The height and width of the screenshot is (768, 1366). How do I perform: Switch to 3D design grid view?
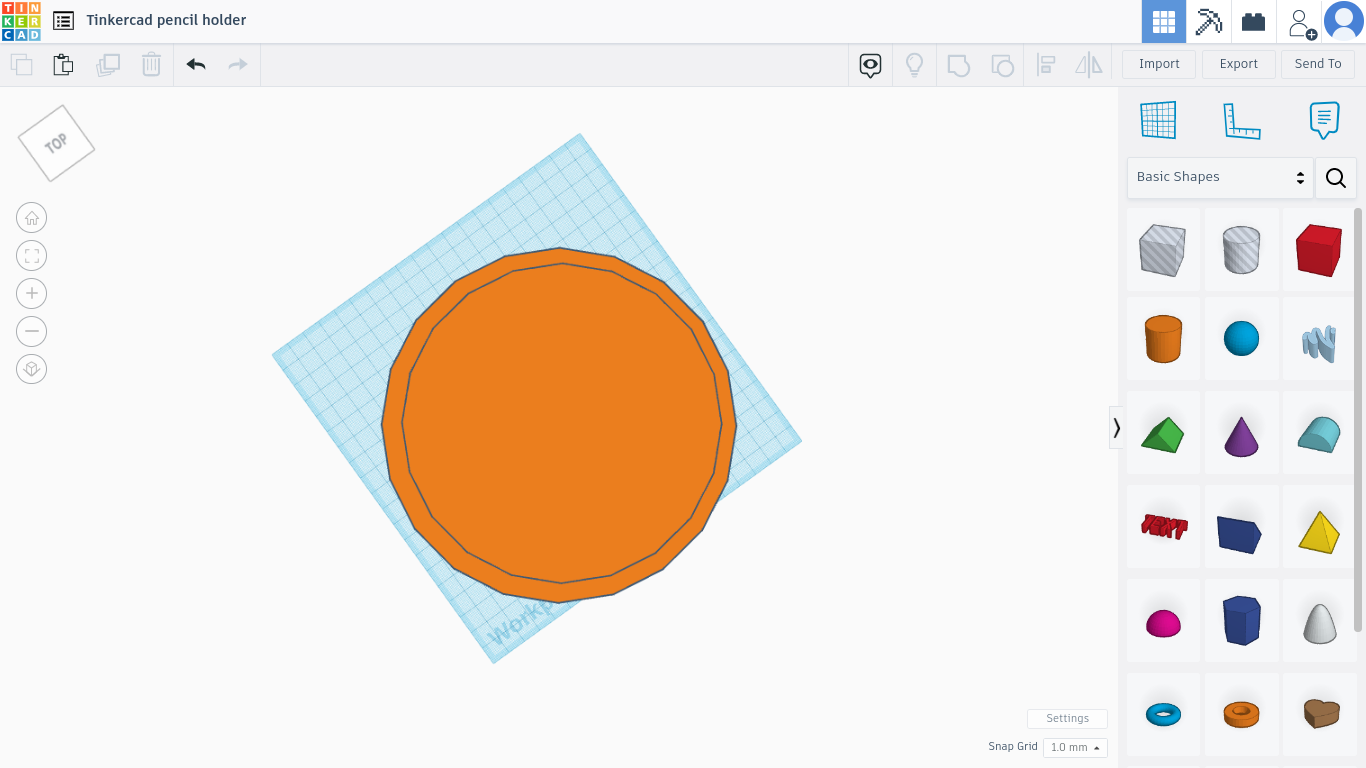[x=1163, y=21]
